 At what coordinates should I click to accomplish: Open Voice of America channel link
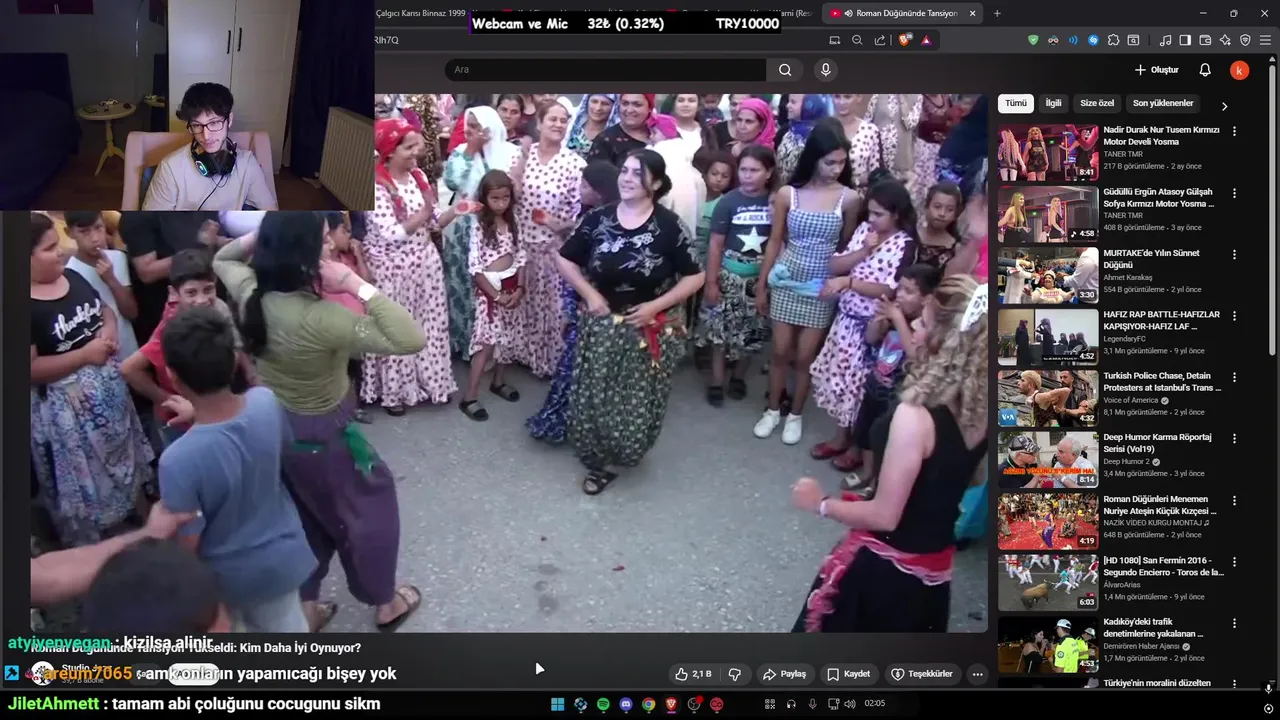[x=1131, y=400]
